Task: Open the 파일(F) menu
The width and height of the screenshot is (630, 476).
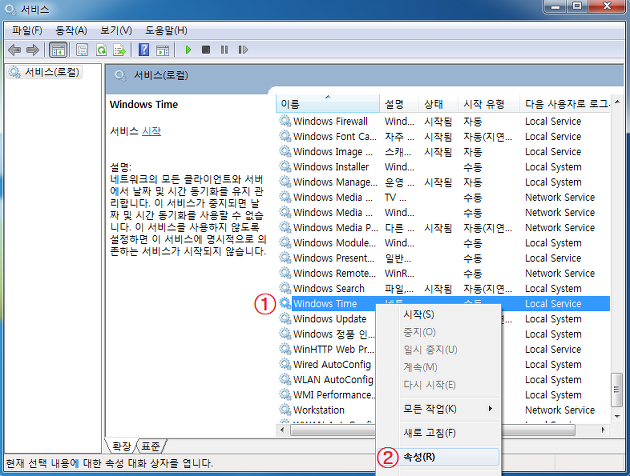Action: (27, 31)
